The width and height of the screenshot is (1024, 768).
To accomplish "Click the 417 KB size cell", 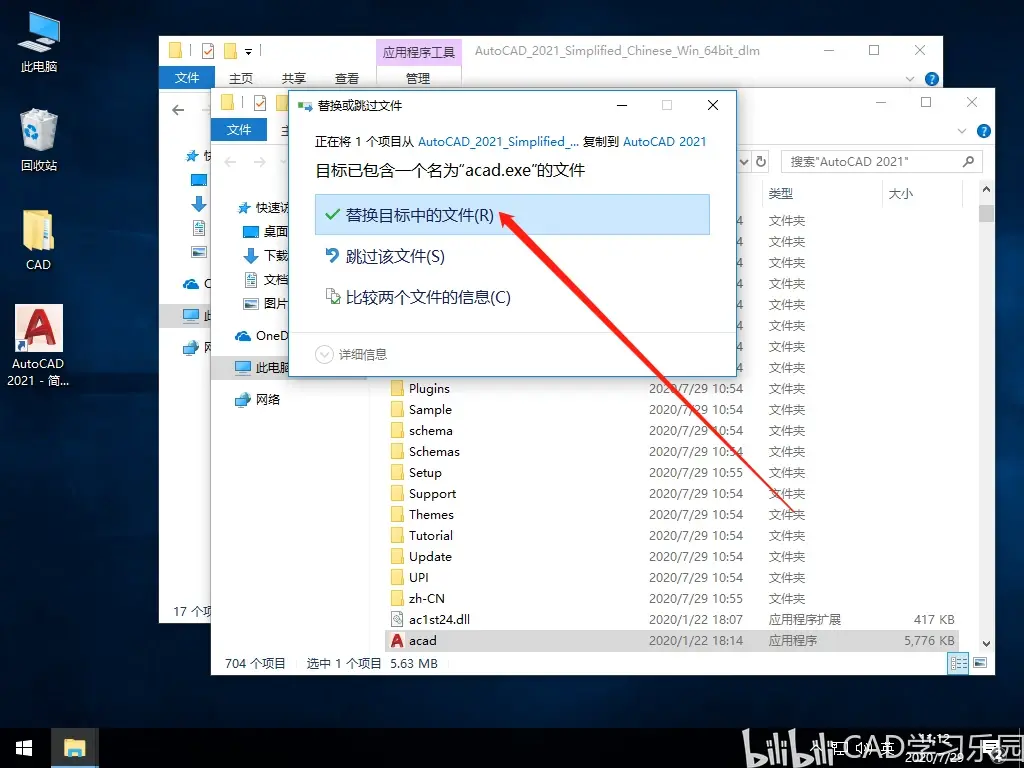I will (934, 619).
